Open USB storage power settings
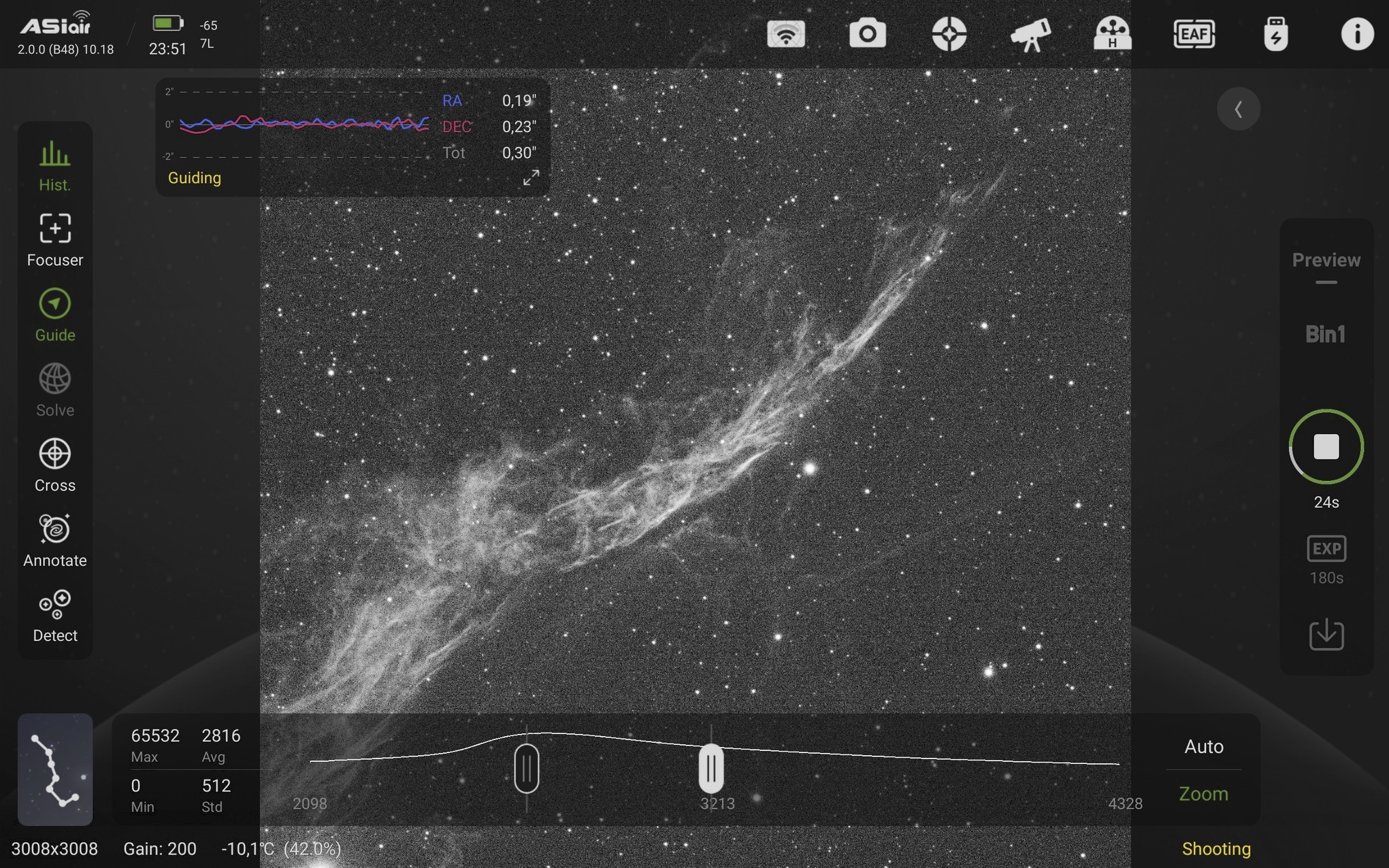 coord(1275,33)
